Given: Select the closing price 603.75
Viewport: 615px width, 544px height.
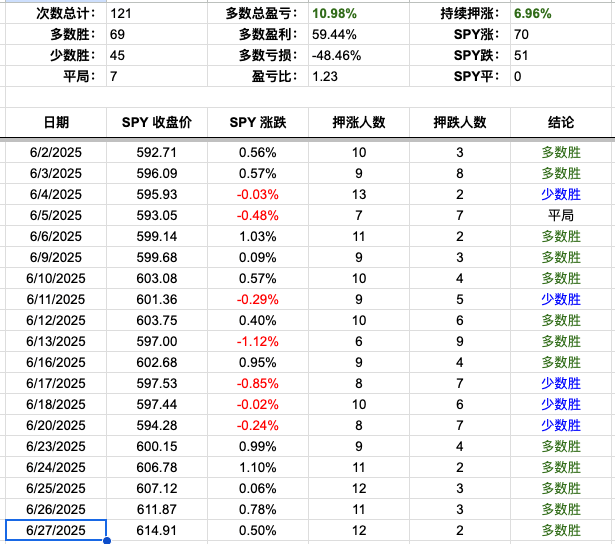Looking at the screenshot, I should 157,320.
